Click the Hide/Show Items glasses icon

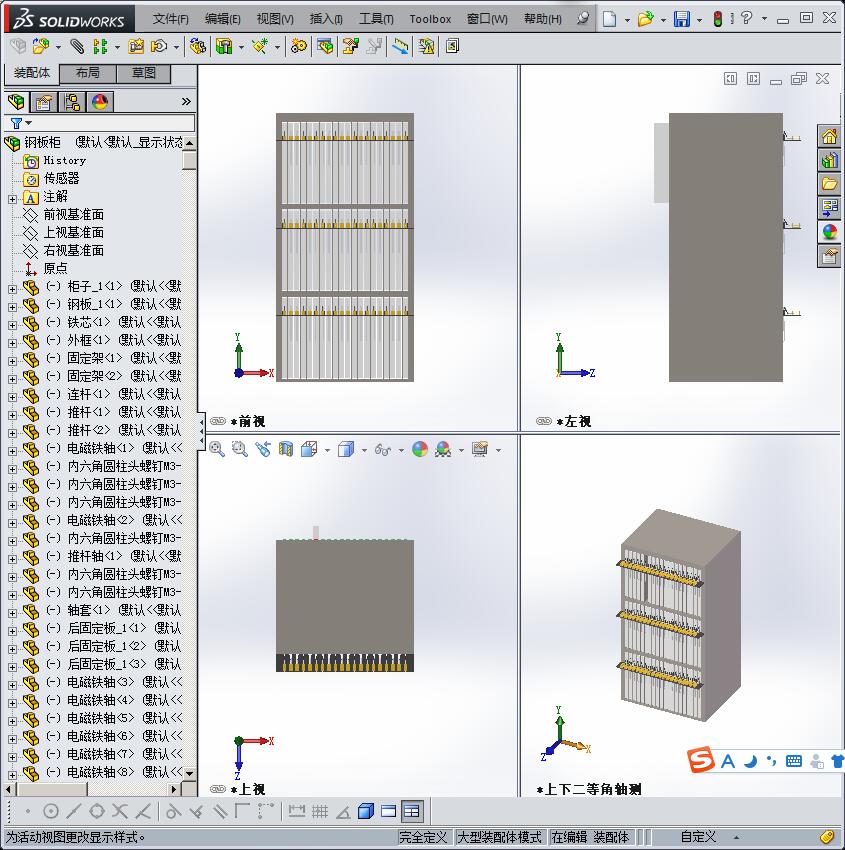383,449
